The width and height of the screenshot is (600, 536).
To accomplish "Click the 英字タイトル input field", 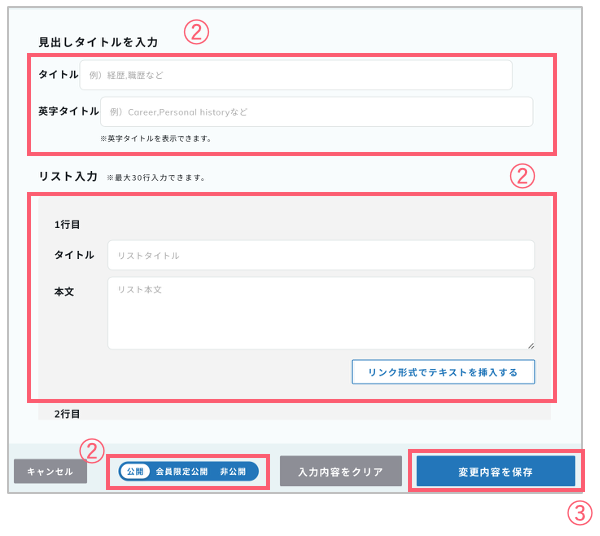I will coord(316,112).
